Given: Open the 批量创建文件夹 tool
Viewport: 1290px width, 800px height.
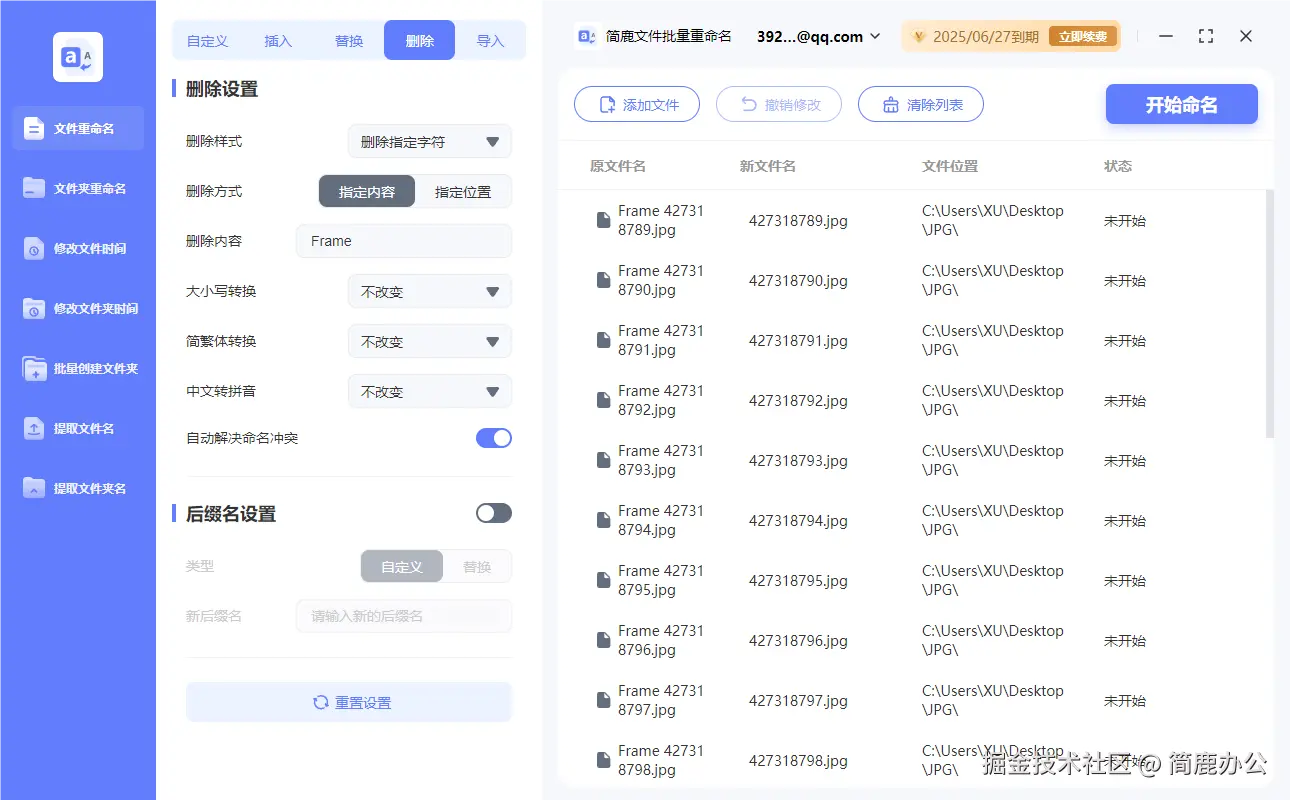Looking at the screenshot, I should point(77,368).
